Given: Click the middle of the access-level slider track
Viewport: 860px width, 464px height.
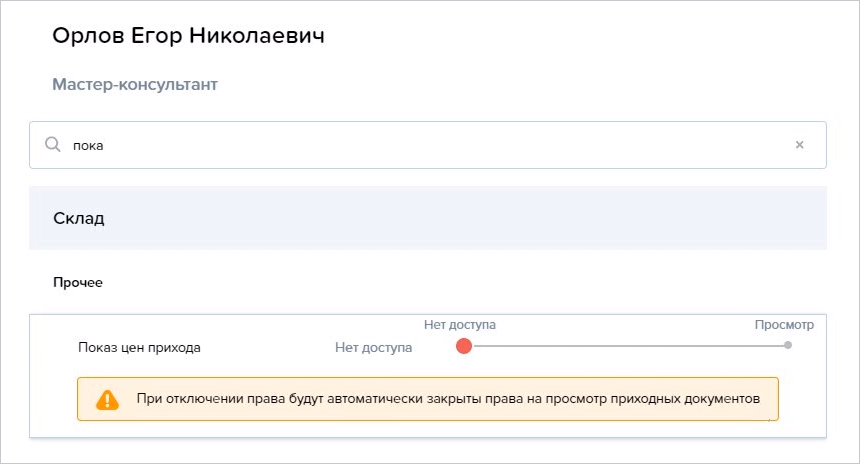Looking at the screenshot, I should point(626,346).
